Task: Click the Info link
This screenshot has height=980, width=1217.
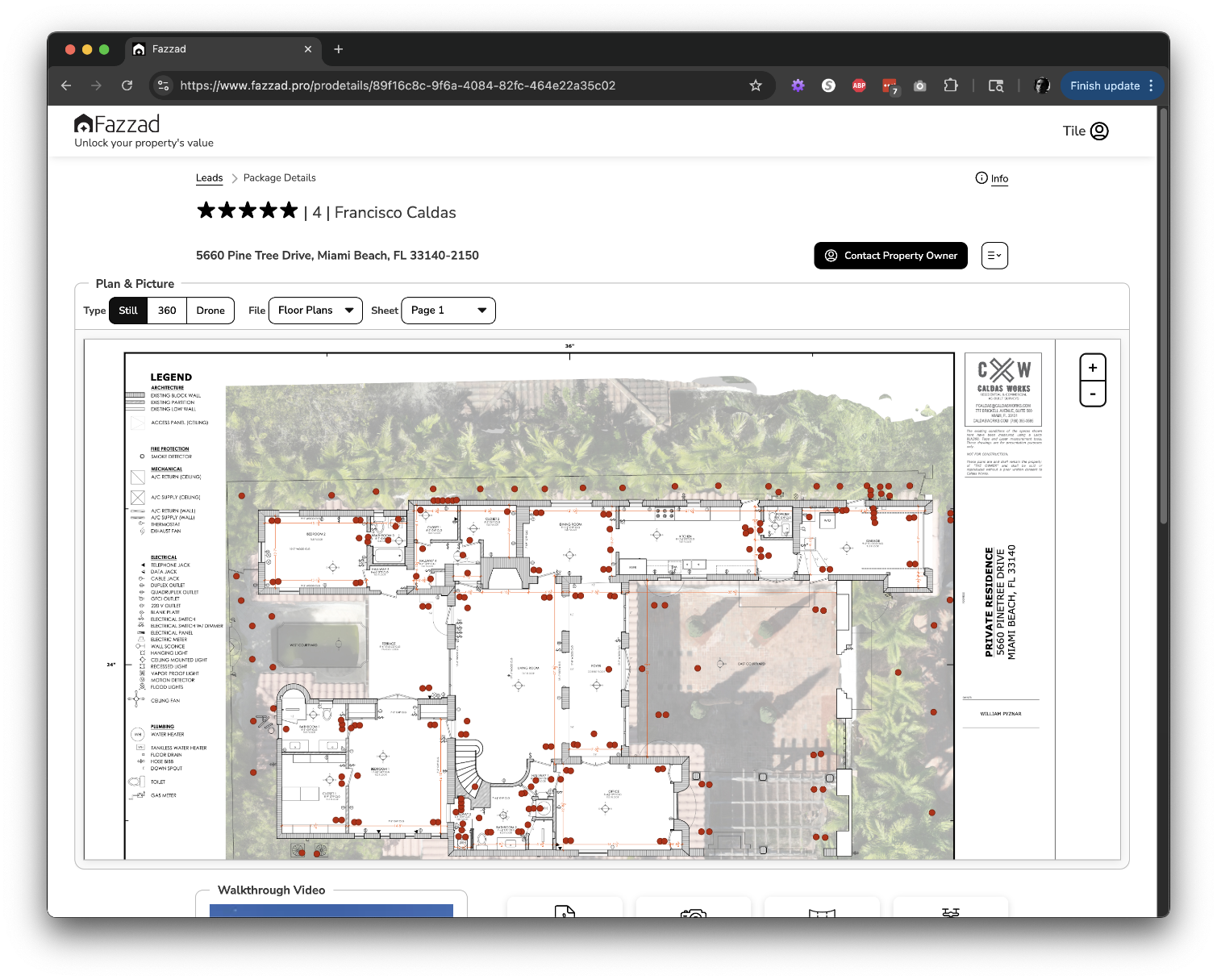Action: pos(999,179)
